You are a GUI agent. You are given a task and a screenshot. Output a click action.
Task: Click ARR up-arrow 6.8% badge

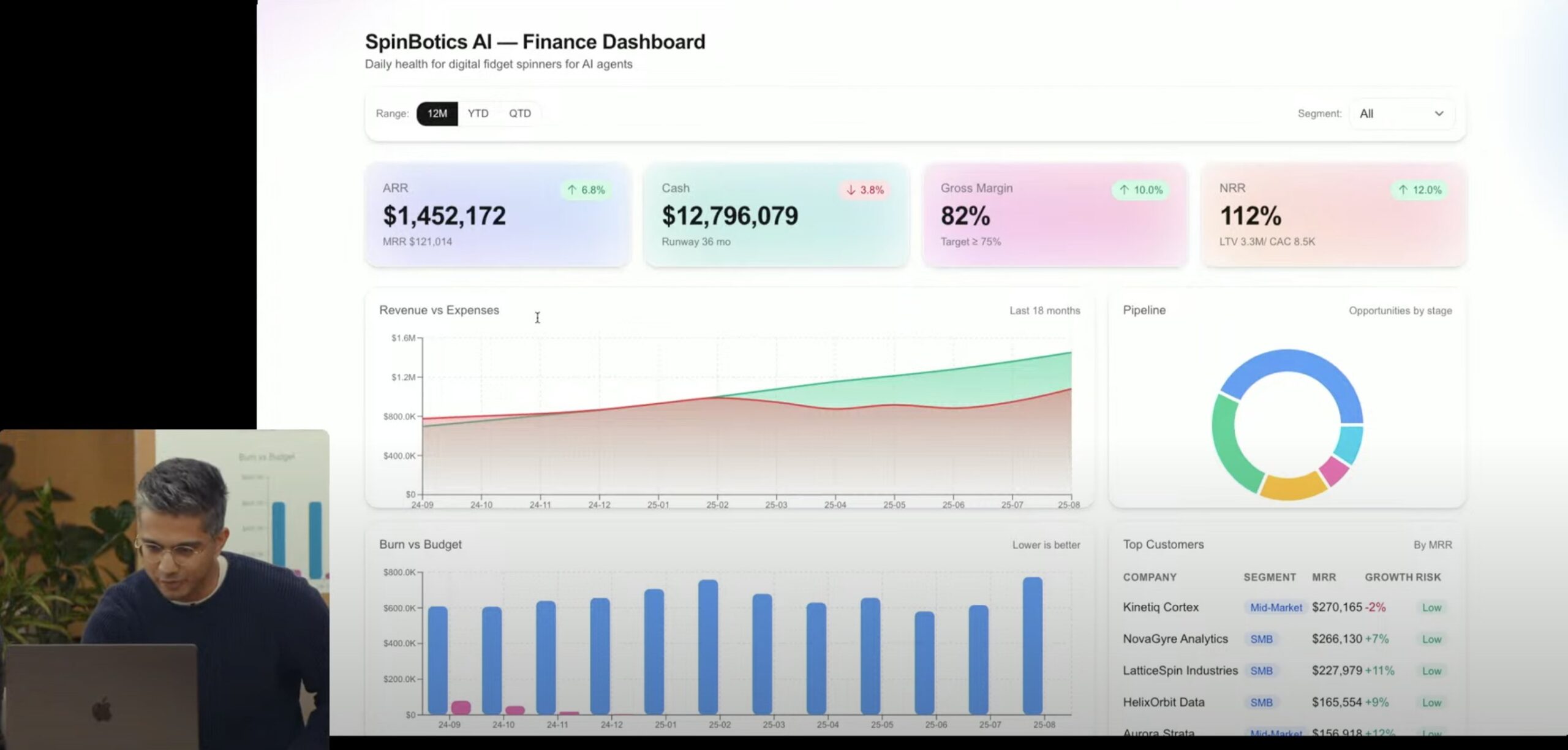[586, 190]
